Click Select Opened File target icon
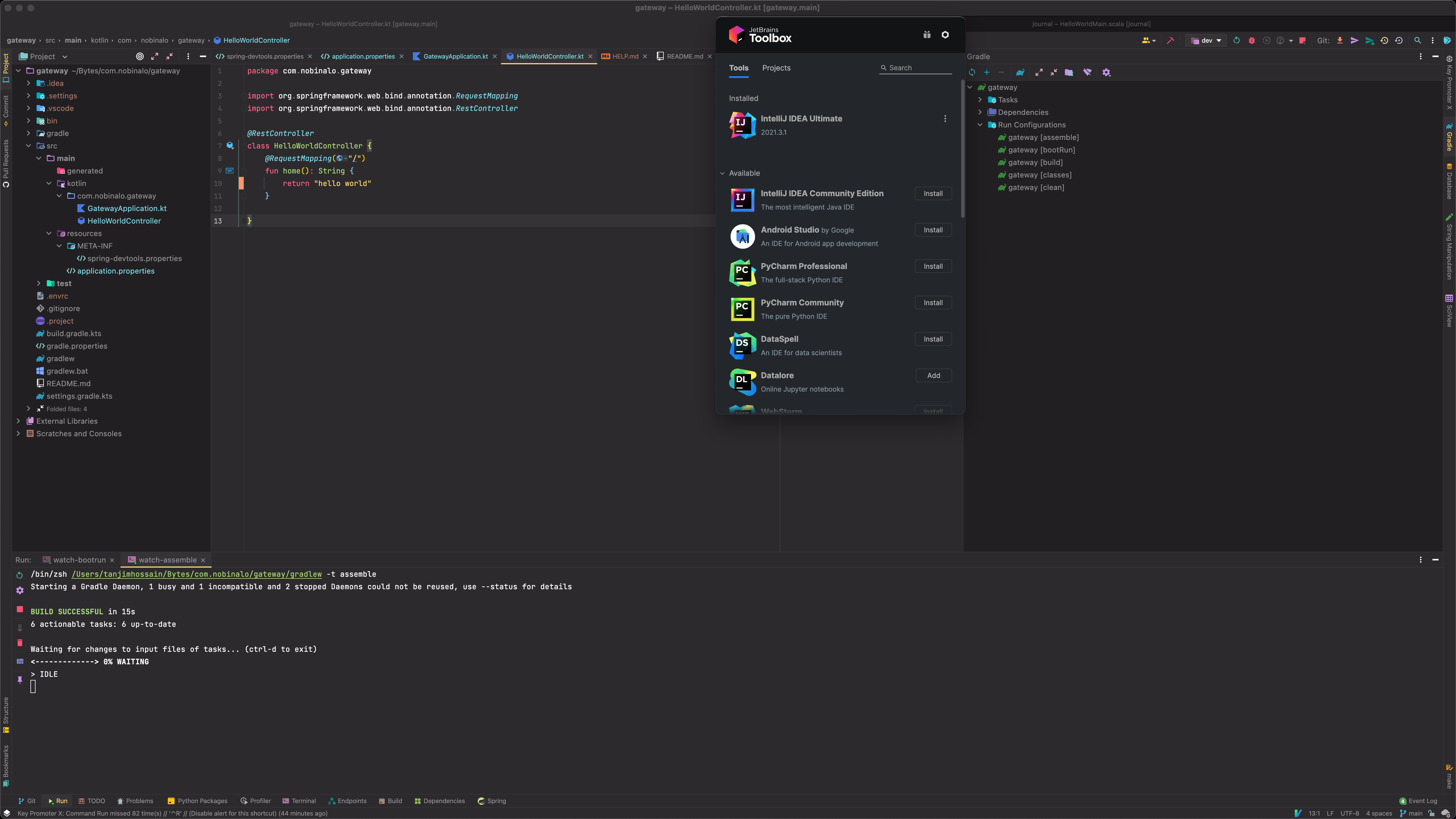1456x819 pixels. 140,57
